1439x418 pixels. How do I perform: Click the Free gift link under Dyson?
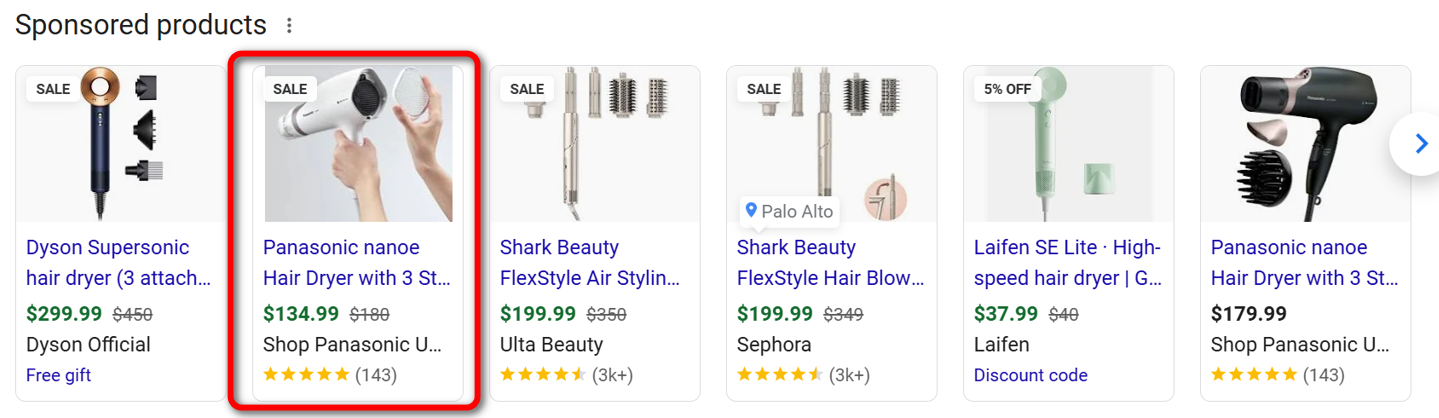coord(59,375)
